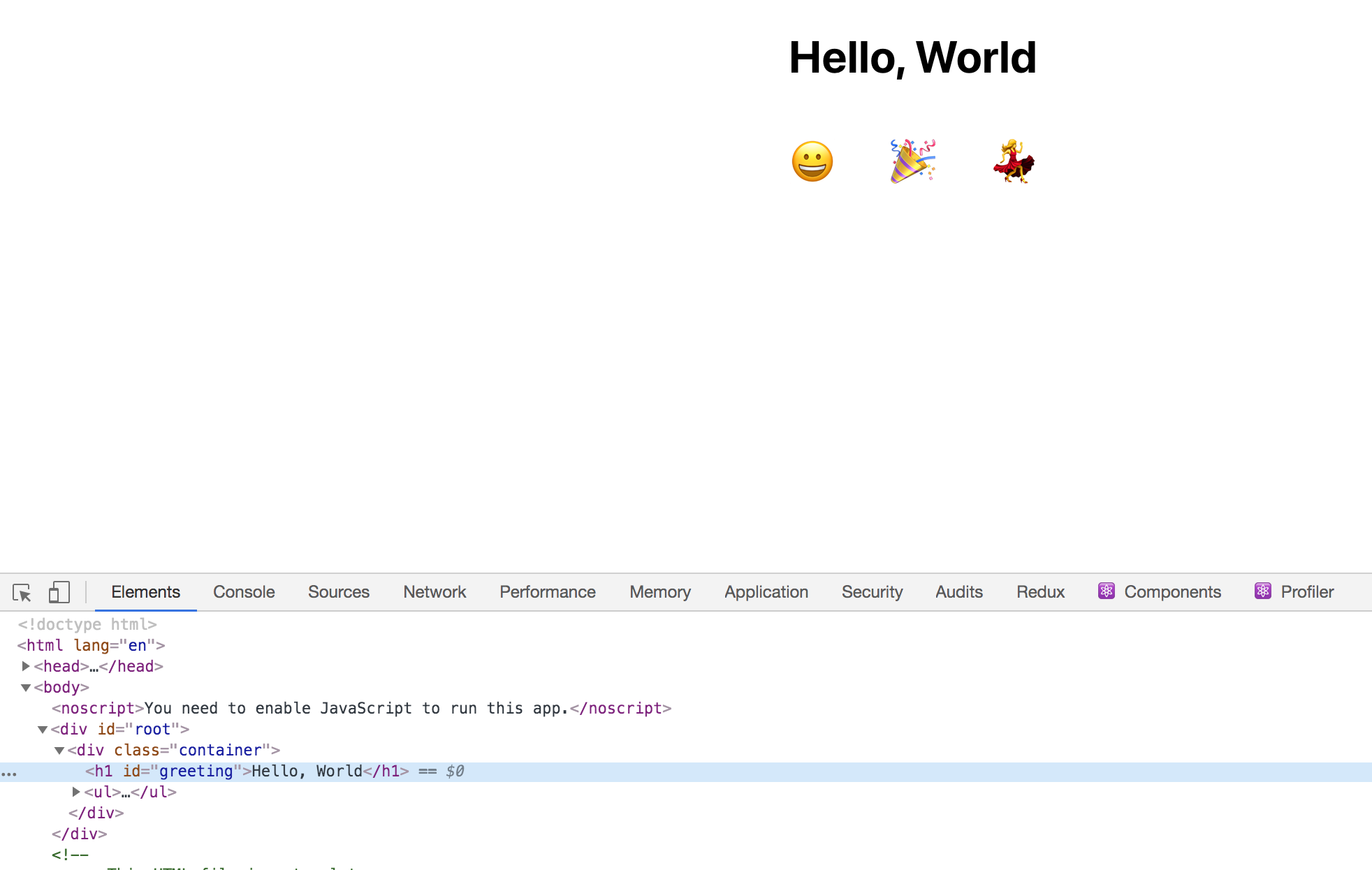Click the grinning face emoji

(812, 162)
